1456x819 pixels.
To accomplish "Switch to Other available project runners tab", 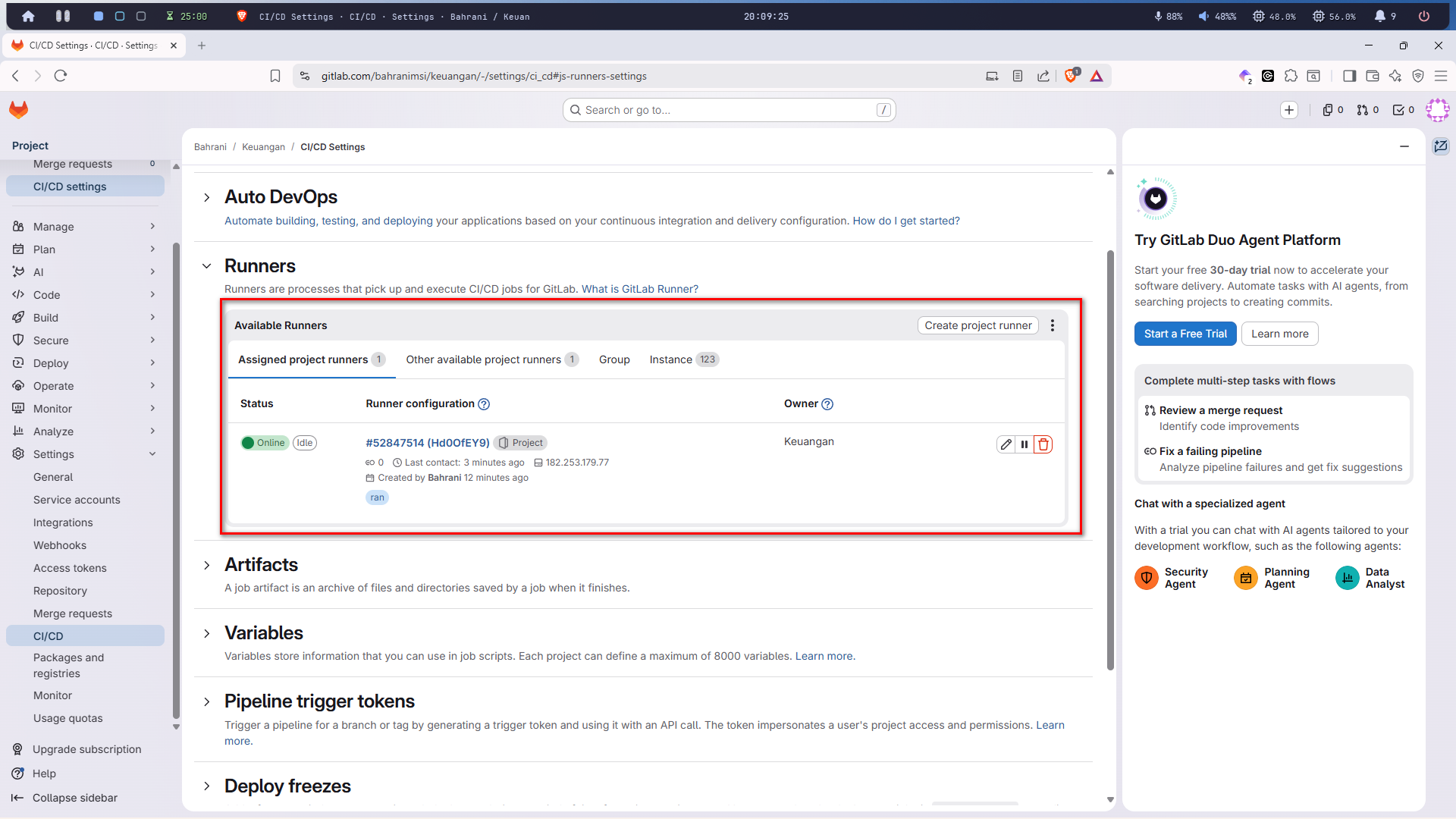I will click(492, 359).
